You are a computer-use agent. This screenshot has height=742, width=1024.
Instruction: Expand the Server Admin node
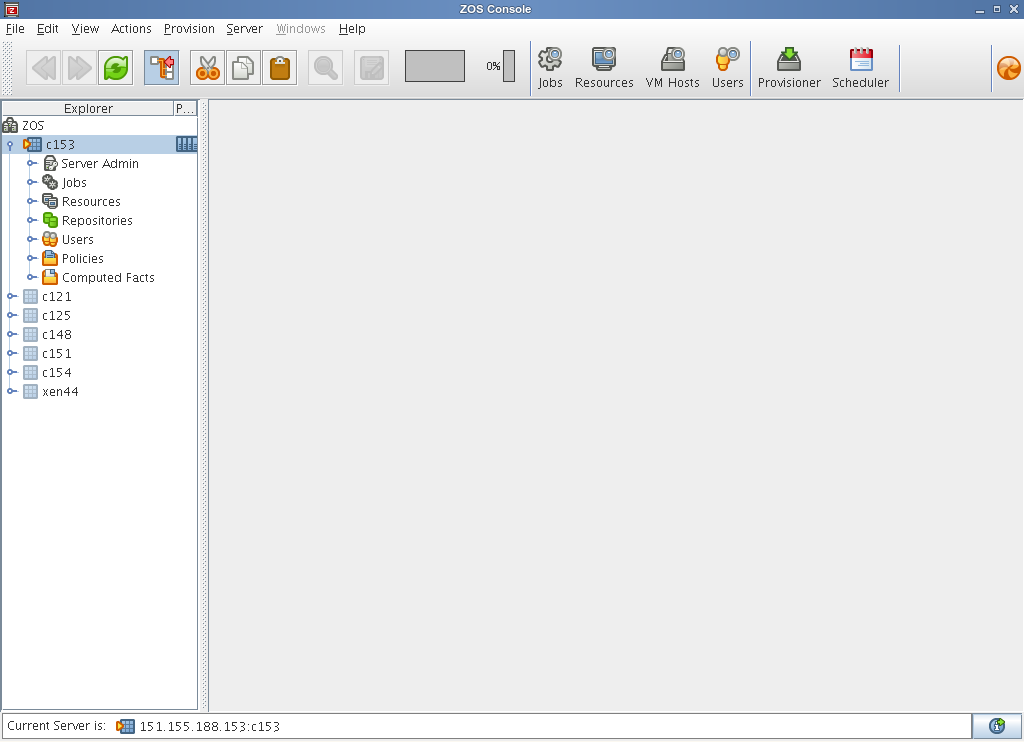pyautogui.click(x=31, y=163)
